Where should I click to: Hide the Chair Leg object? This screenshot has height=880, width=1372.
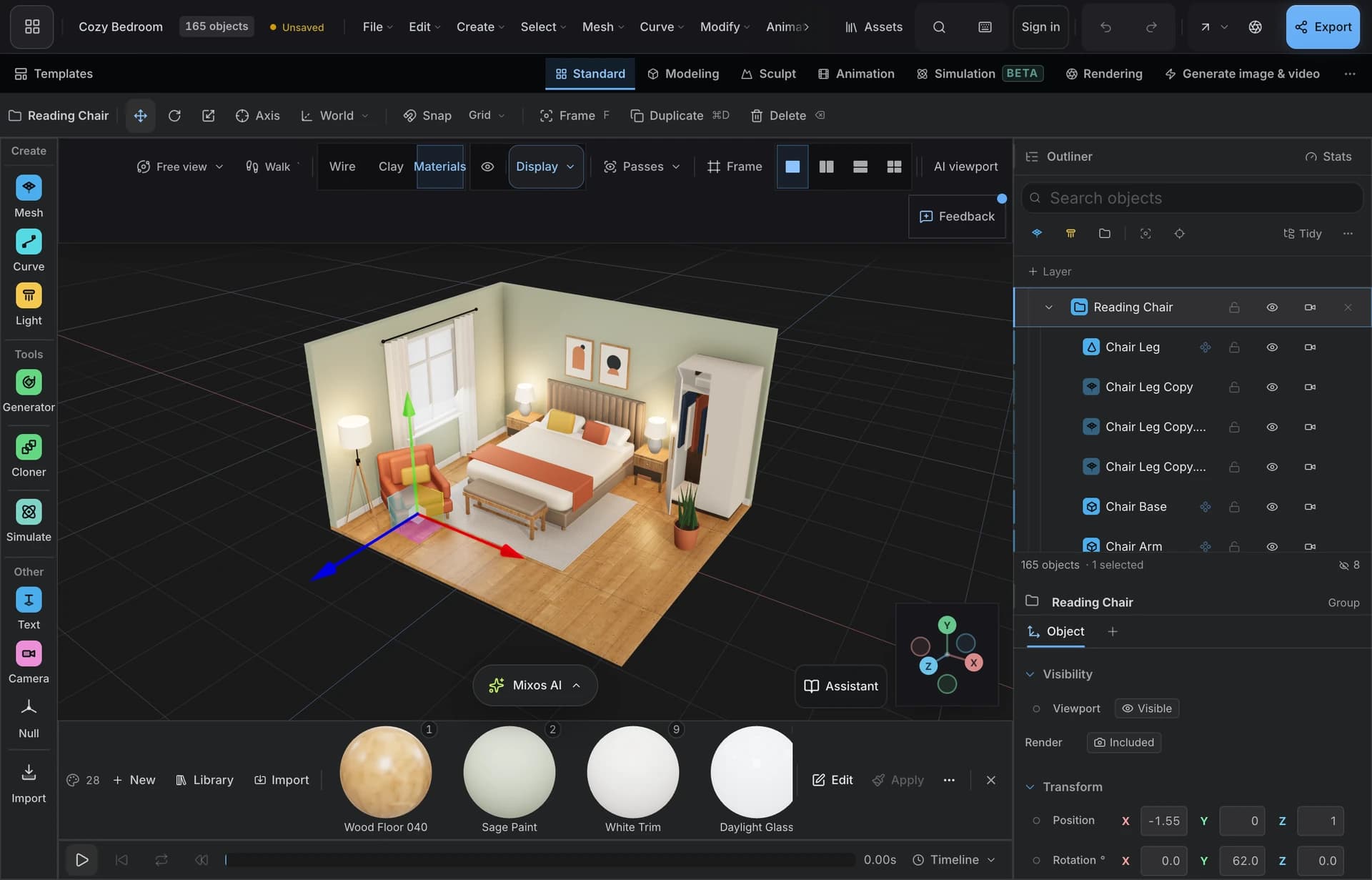(x=1272, y=347)
